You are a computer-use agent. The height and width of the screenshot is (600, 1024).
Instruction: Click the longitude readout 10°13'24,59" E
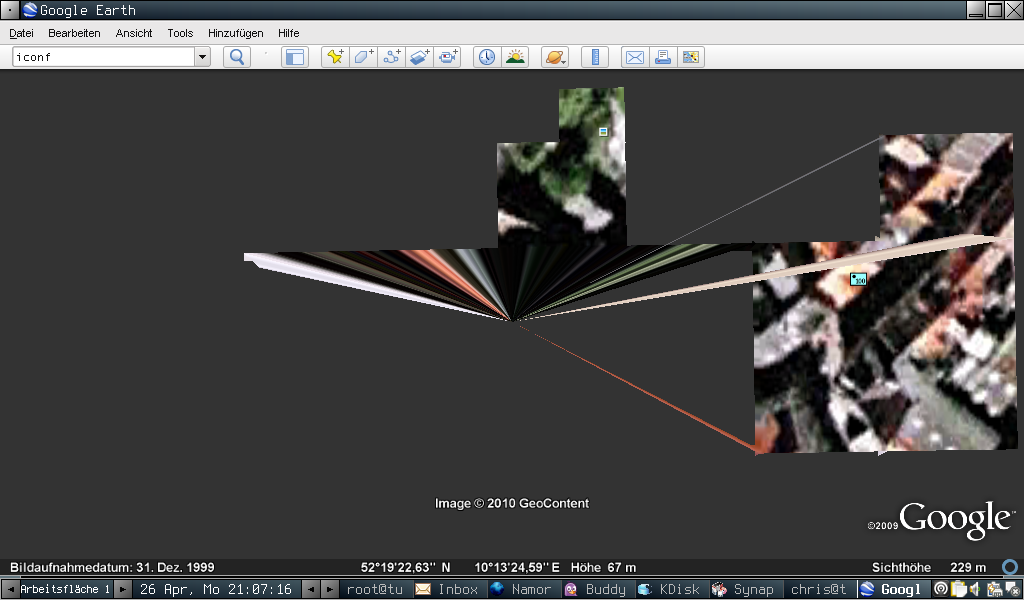pos(517,567)
